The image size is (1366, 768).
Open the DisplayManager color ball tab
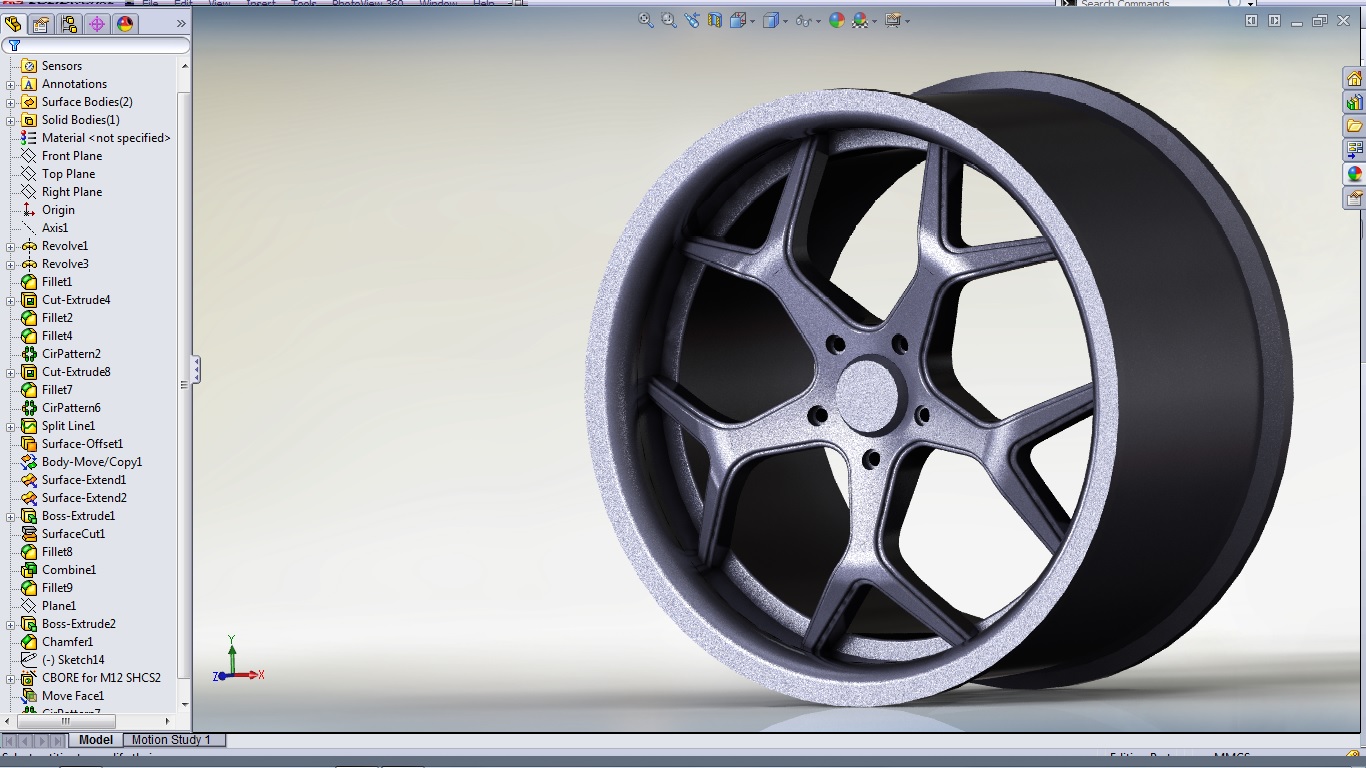pyautogui.click(x=125, y=24)
